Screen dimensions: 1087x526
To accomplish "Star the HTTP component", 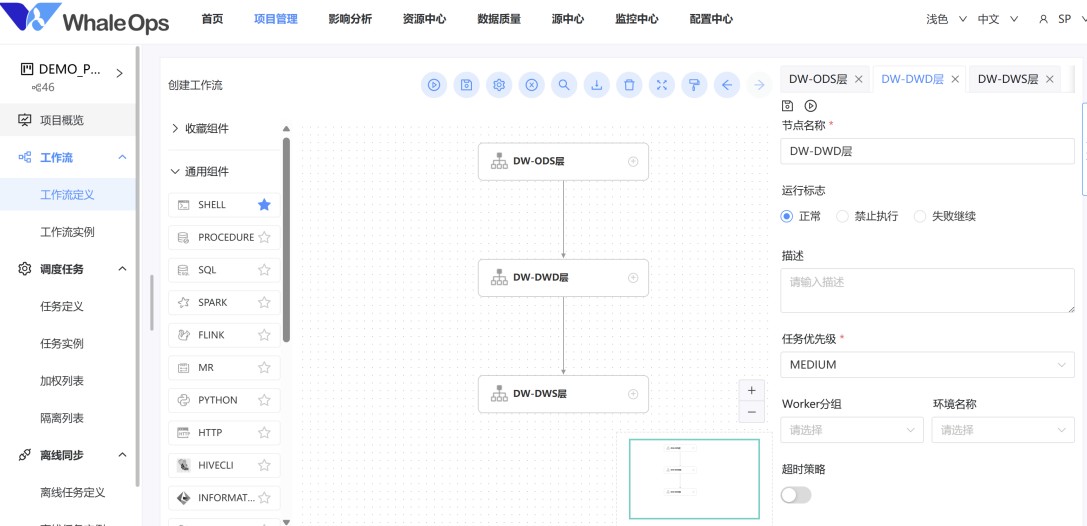I will pyautogui.click(x=264, y=432).
